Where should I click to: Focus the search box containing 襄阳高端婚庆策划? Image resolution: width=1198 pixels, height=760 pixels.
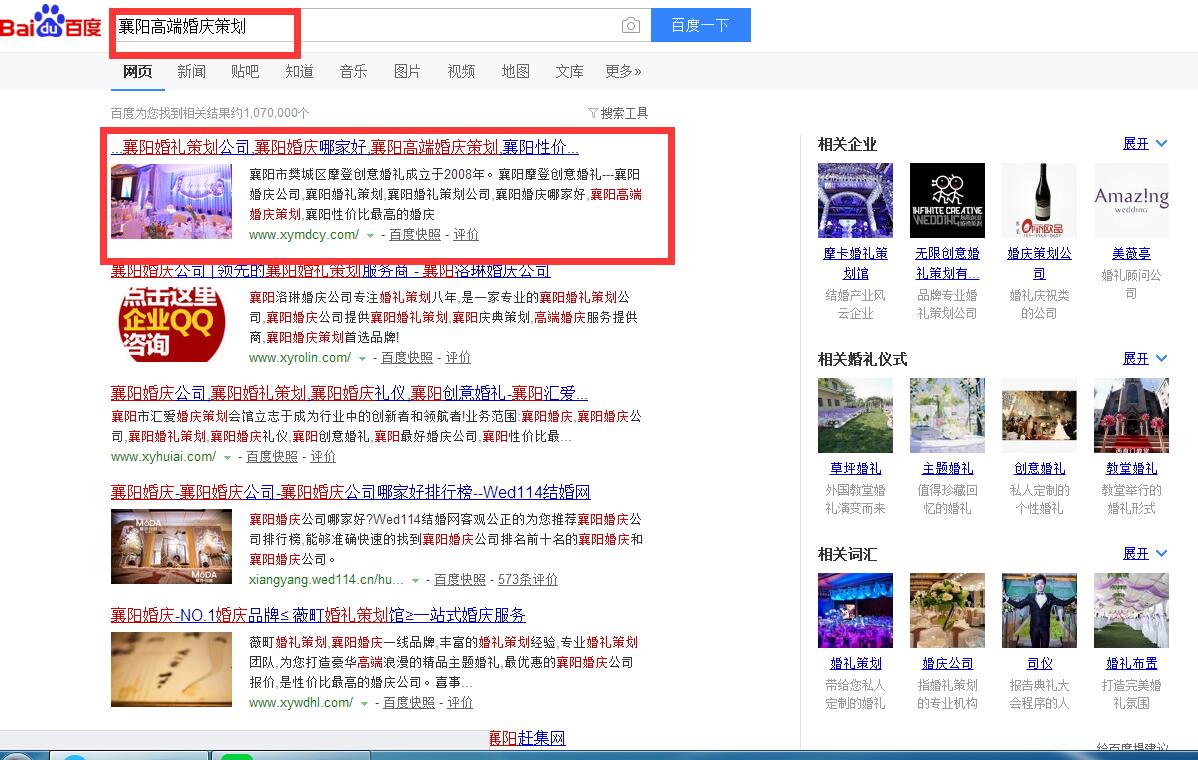coord(380,25)
